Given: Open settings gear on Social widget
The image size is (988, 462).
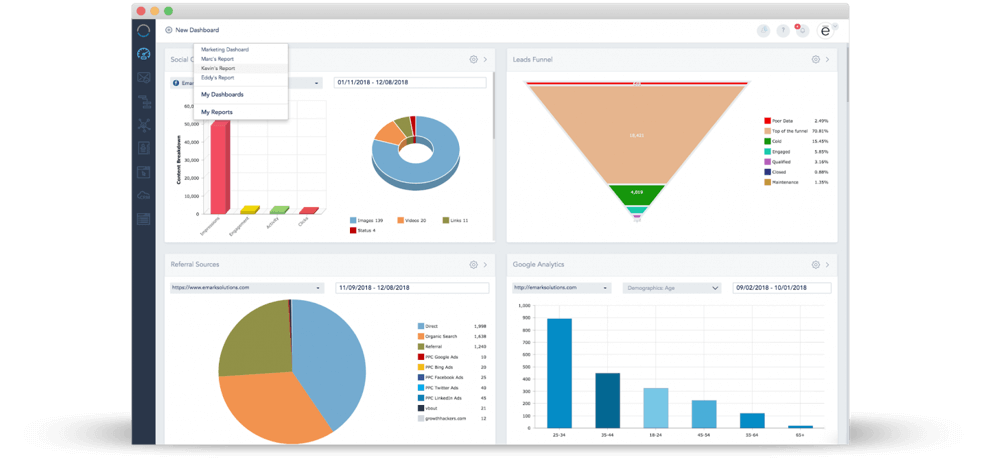Looking at the screenshot, I should (473, 59).
